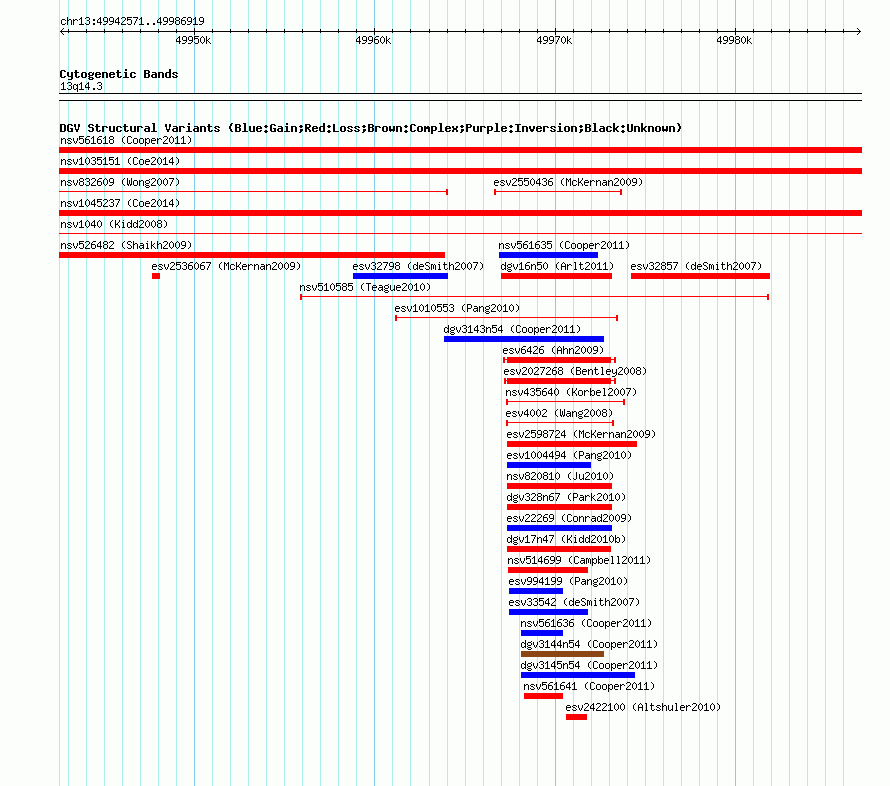This screenshot has width=890, height=786.
Task: Click the esv1004494 (Pang2010) label
Action: point(569,455)
